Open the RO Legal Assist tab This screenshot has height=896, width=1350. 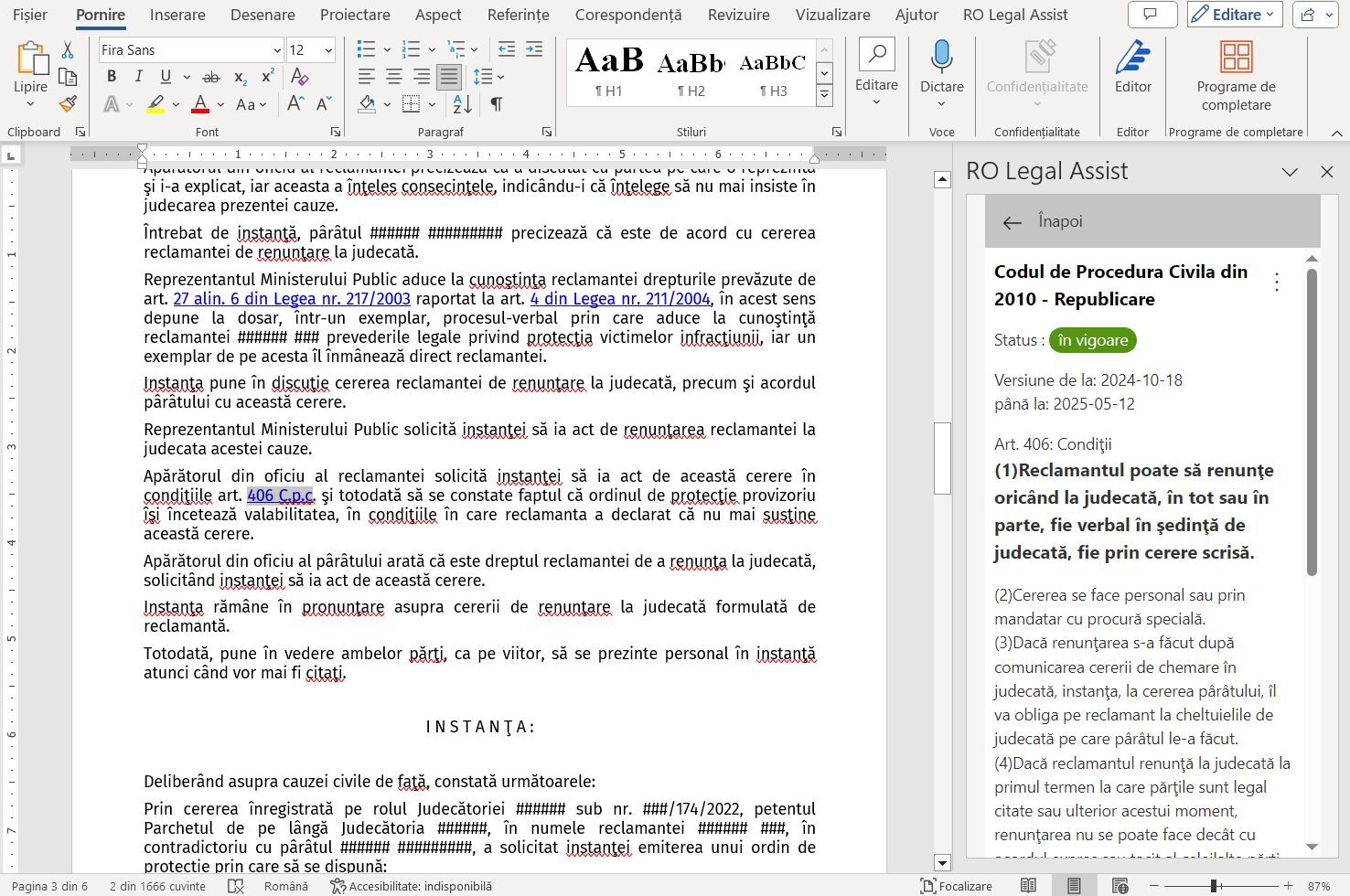(1015, 15)
